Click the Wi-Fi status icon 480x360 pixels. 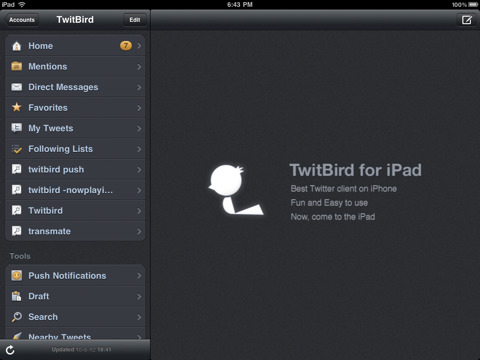22,4
